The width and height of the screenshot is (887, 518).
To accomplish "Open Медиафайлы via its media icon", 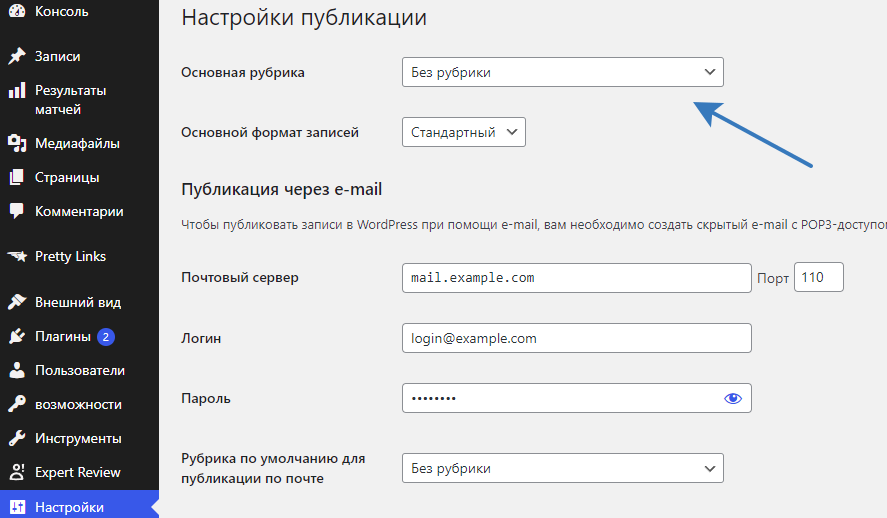I will (x=17, y=144).
